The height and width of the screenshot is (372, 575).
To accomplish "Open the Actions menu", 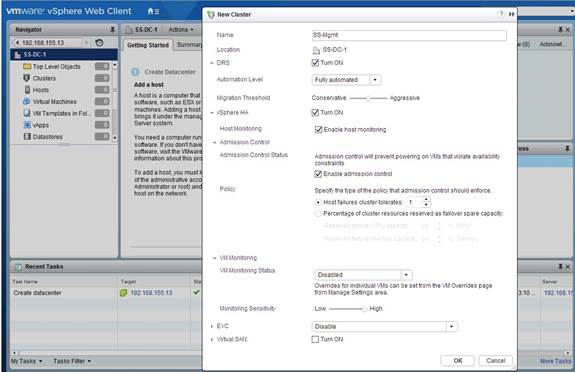I will pos(180,29).
